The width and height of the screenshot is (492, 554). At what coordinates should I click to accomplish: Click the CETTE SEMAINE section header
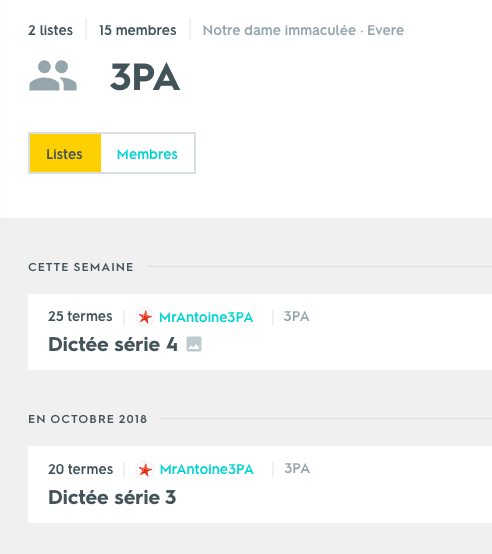81,267
